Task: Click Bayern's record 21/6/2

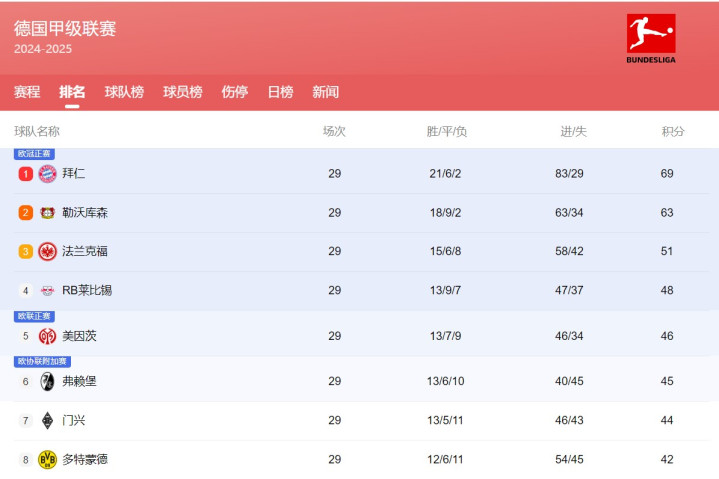Action: tap(445, 174)
